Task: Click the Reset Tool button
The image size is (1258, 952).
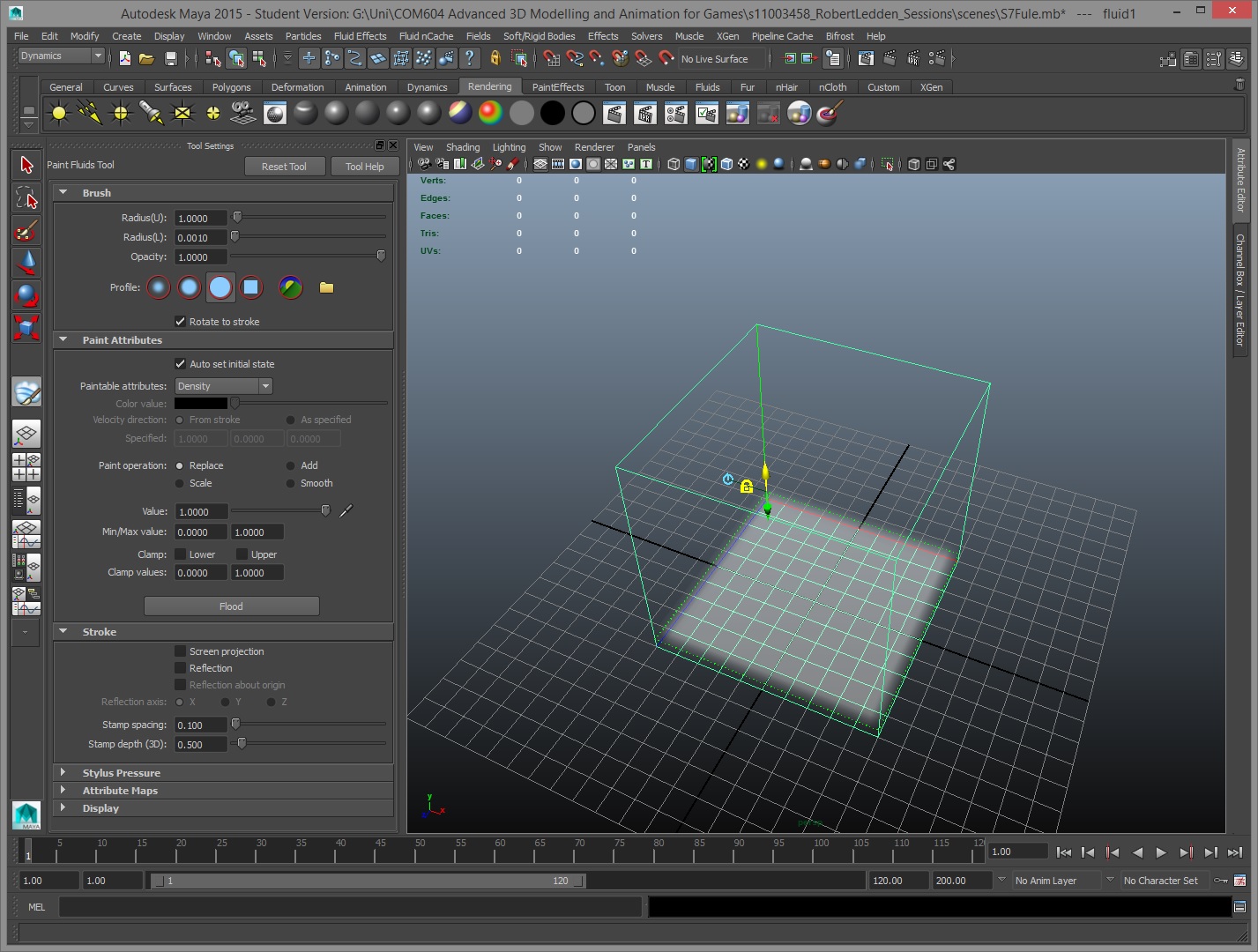Action: point(284,167)
